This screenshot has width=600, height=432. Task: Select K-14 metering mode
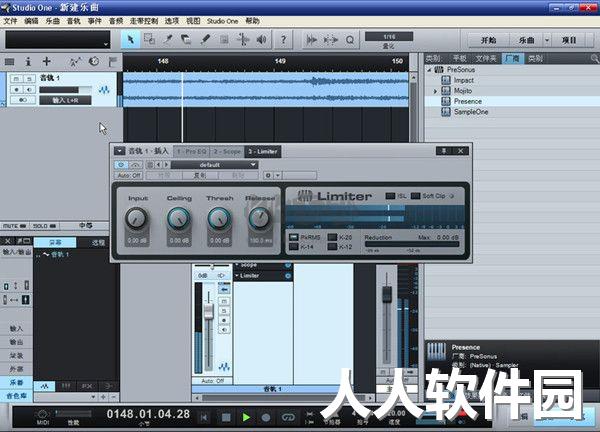pyautogui.click(x=293, y=247)
